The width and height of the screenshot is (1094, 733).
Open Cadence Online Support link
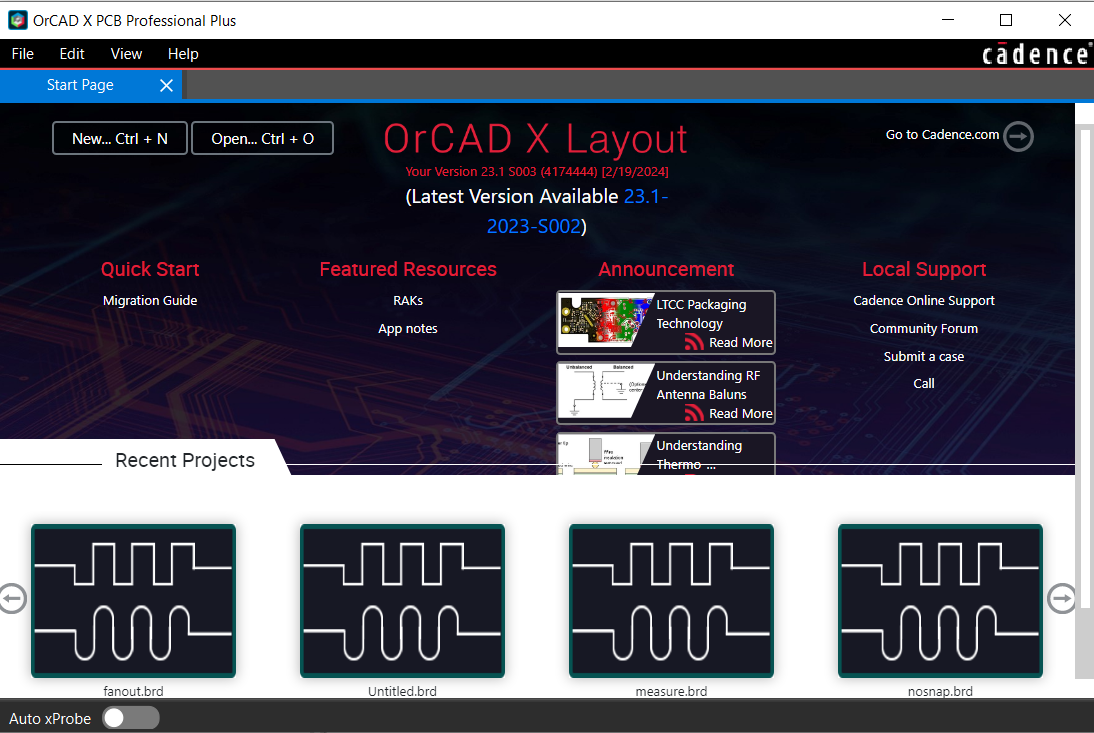[924, 301]
